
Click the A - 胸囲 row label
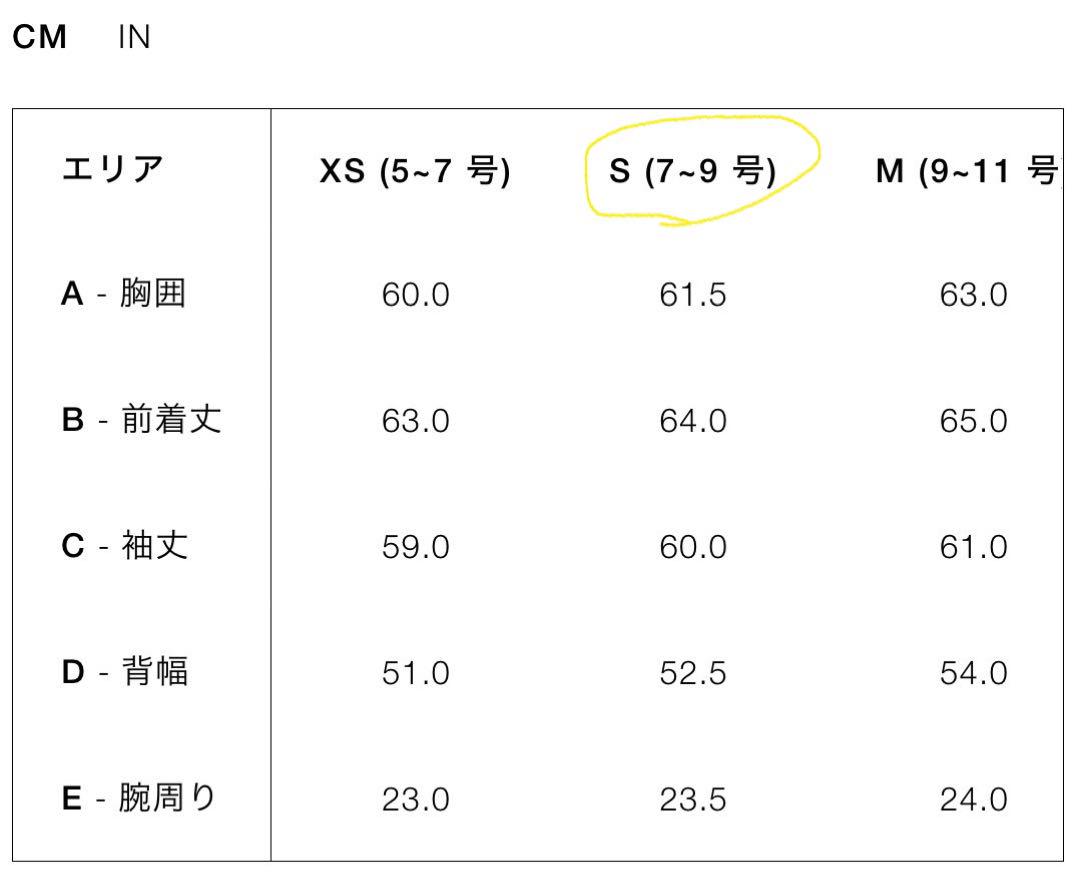tap(123, 293)
